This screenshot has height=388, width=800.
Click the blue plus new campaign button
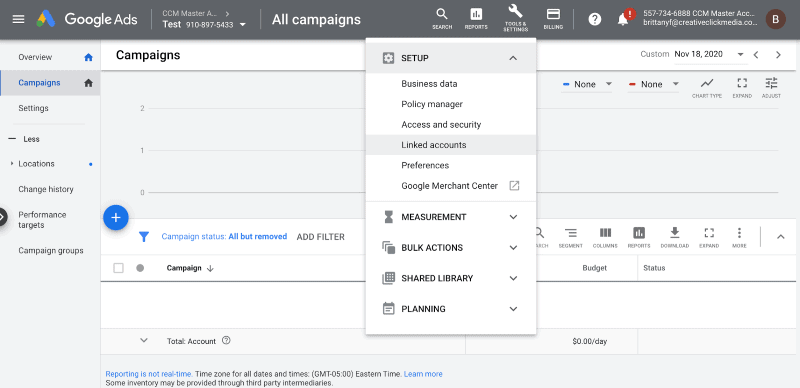pos(116,217)
